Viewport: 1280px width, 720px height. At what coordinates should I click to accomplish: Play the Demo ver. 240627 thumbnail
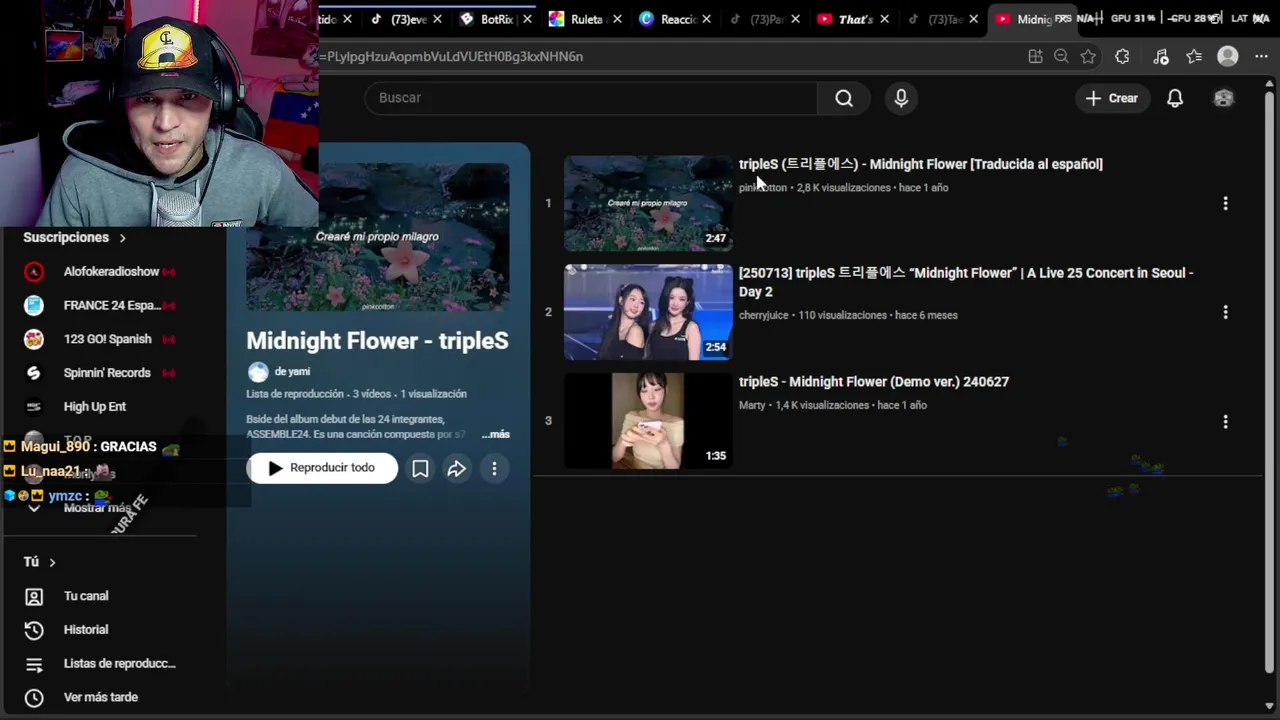point(648,421)
